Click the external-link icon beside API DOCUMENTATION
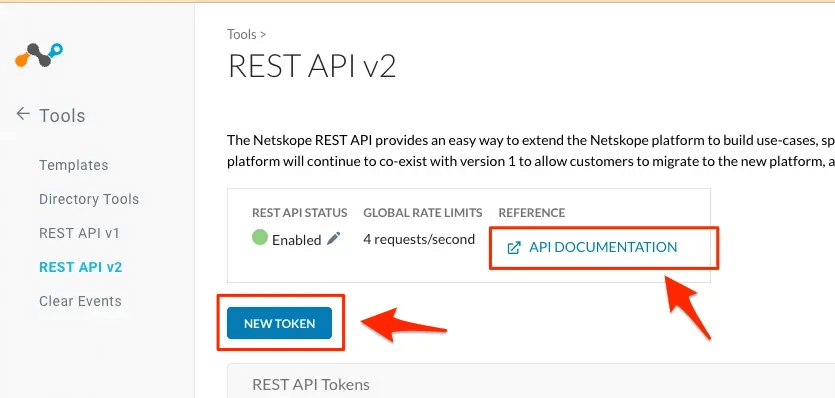This screenshot has width=835, height=398. coord(514,247)
